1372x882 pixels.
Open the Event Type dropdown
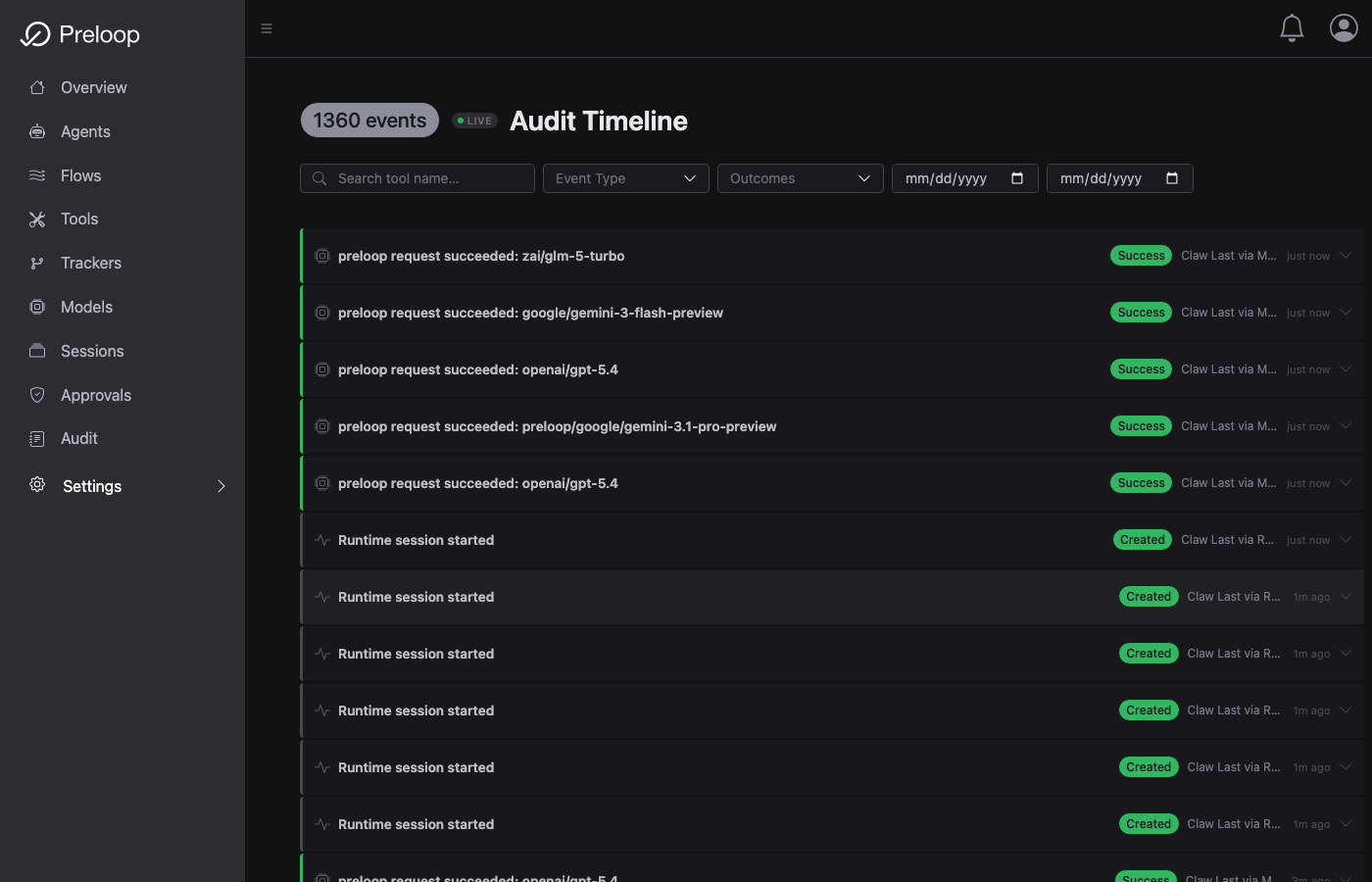click(x=626, y=178)
